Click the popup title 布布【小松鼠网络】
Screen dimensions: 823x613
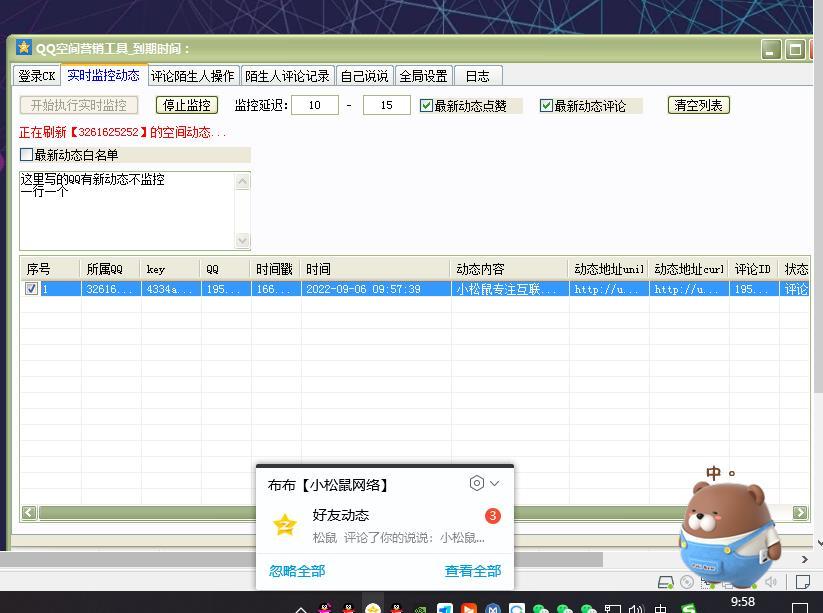[x=328, y=485]
